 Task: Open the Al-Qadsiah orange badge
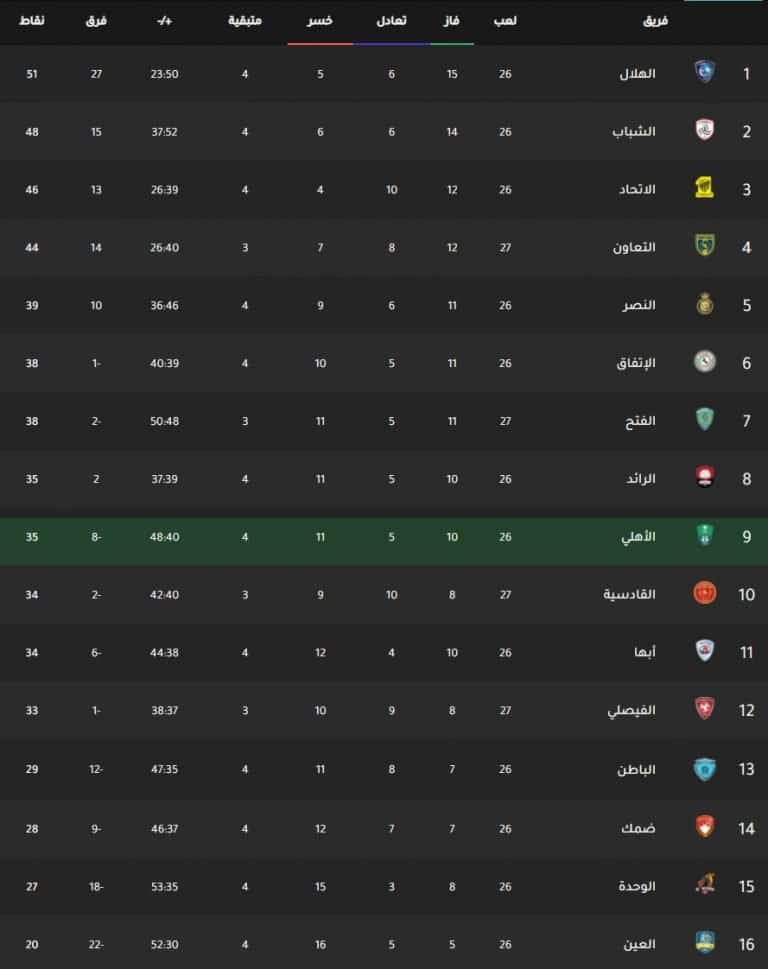704,593
